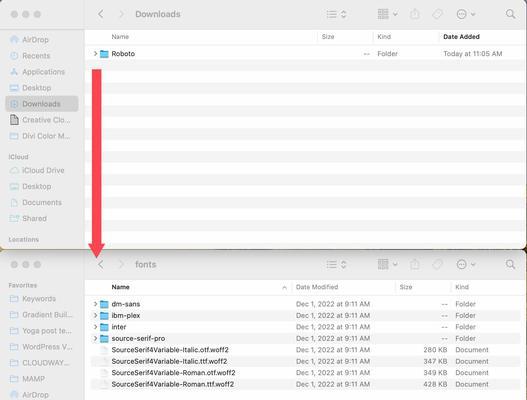Image resolution: width=527 pixels, height=400 pixels.
Task: Expand the Roboto folder
Action: pyautogui.click(x=95, y=53)
